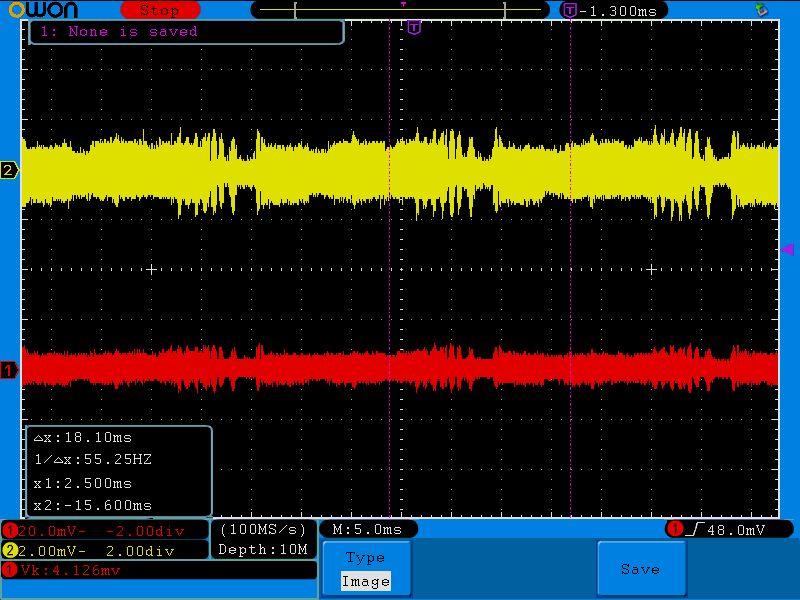The image size is (800, 600).
Task: Click the purple T trigger position marker above grid
Action: point(414,28)
